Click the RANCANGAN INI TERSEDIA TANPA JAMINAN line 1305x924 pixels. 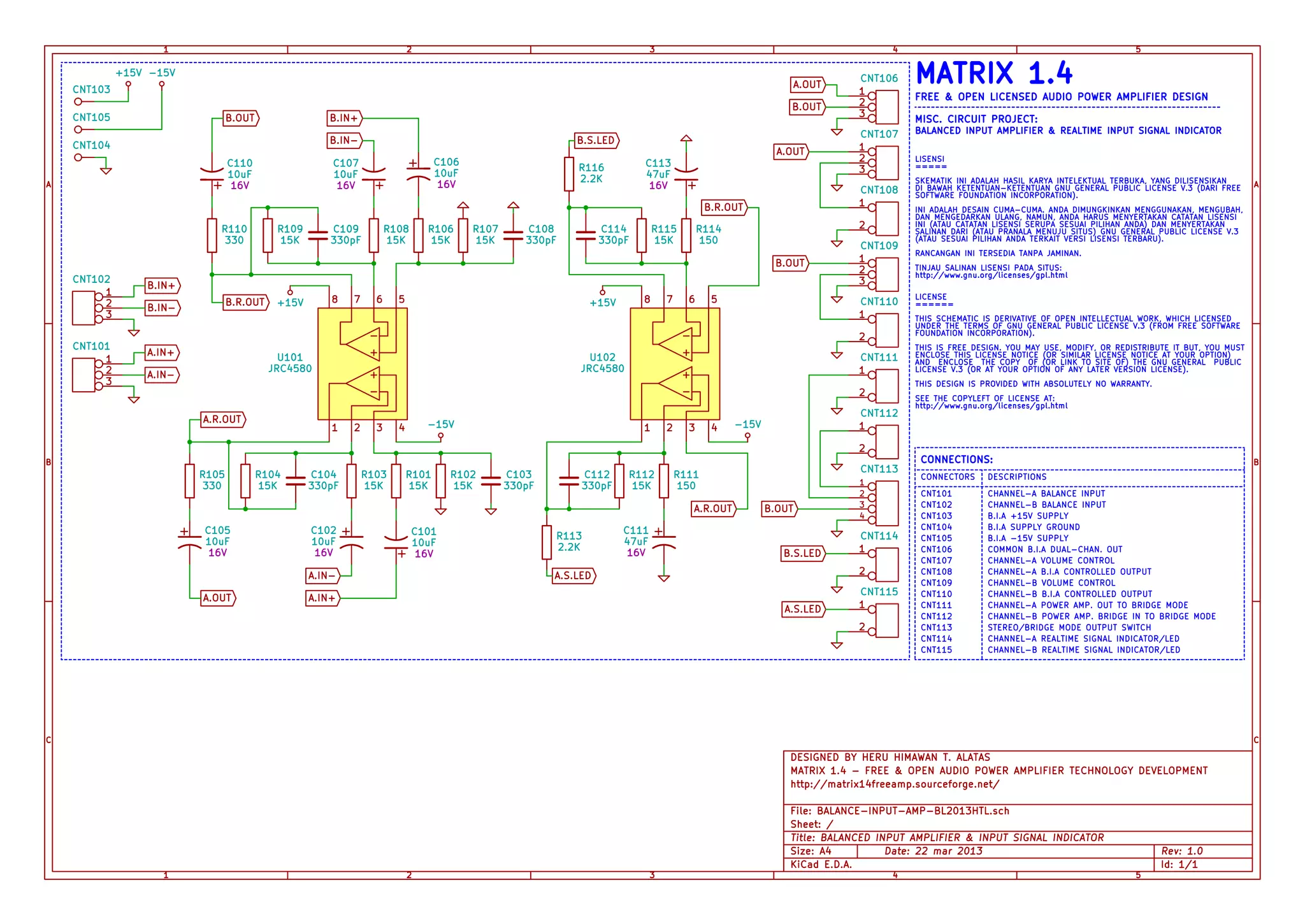[x=998, y=254]
